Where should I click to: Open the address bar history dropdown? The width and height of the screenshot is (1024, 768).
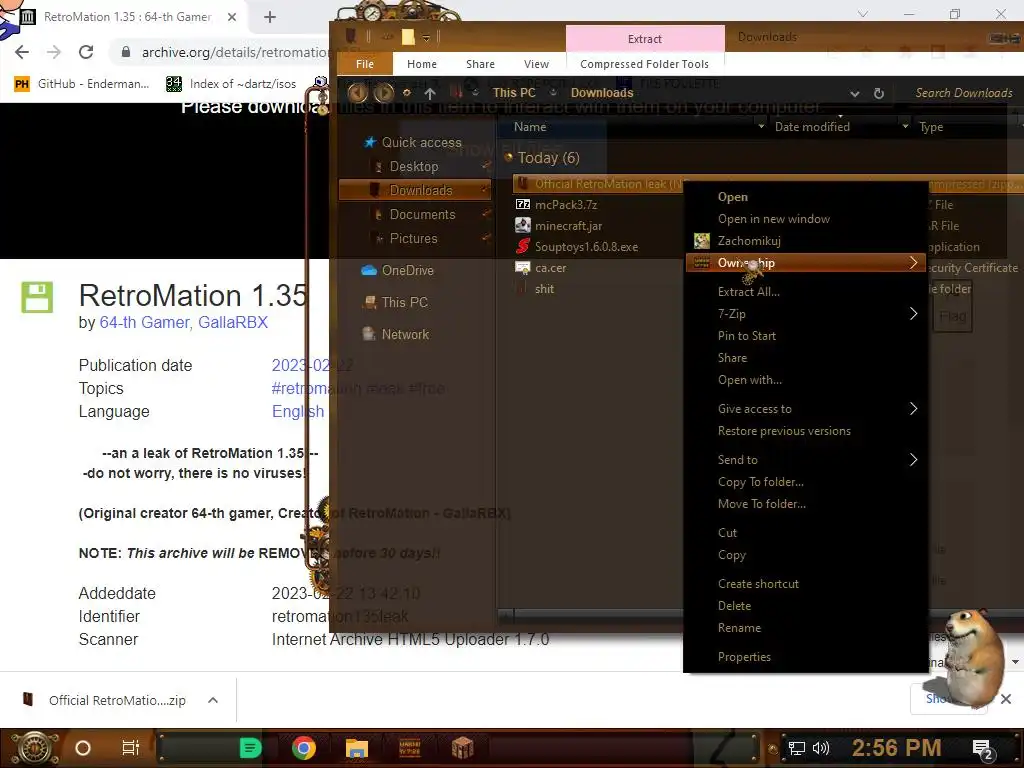coord(855,93)
